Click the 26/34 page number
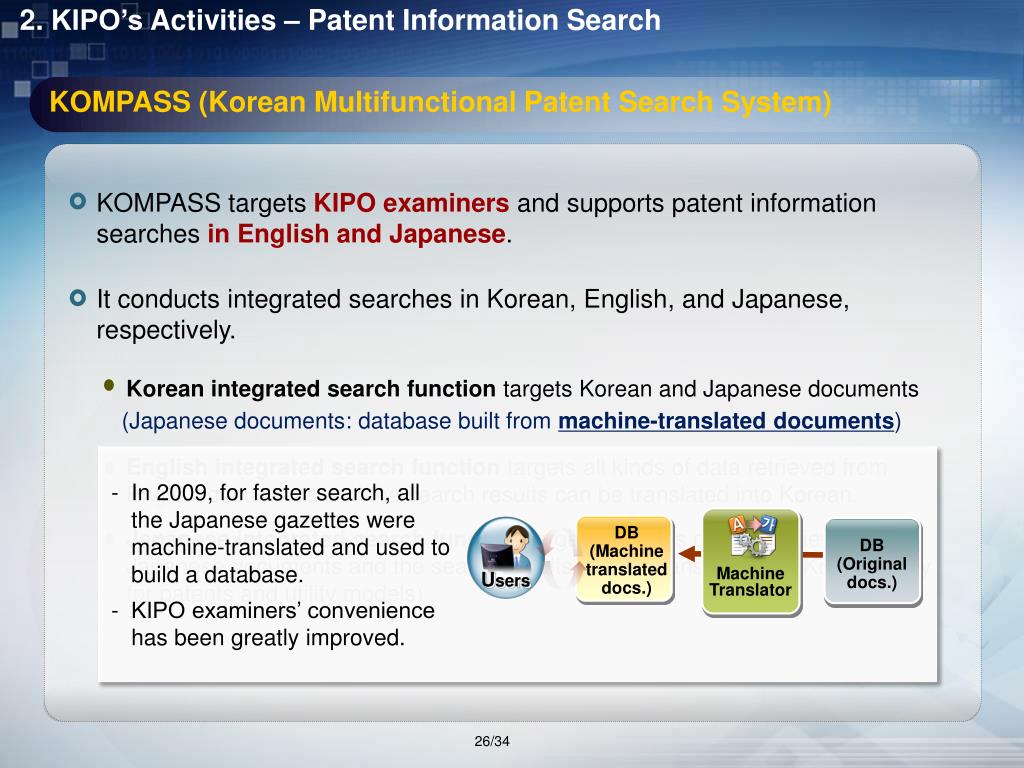The height and width of the screenshot is (768, 1024). click(x=492, y=741)
